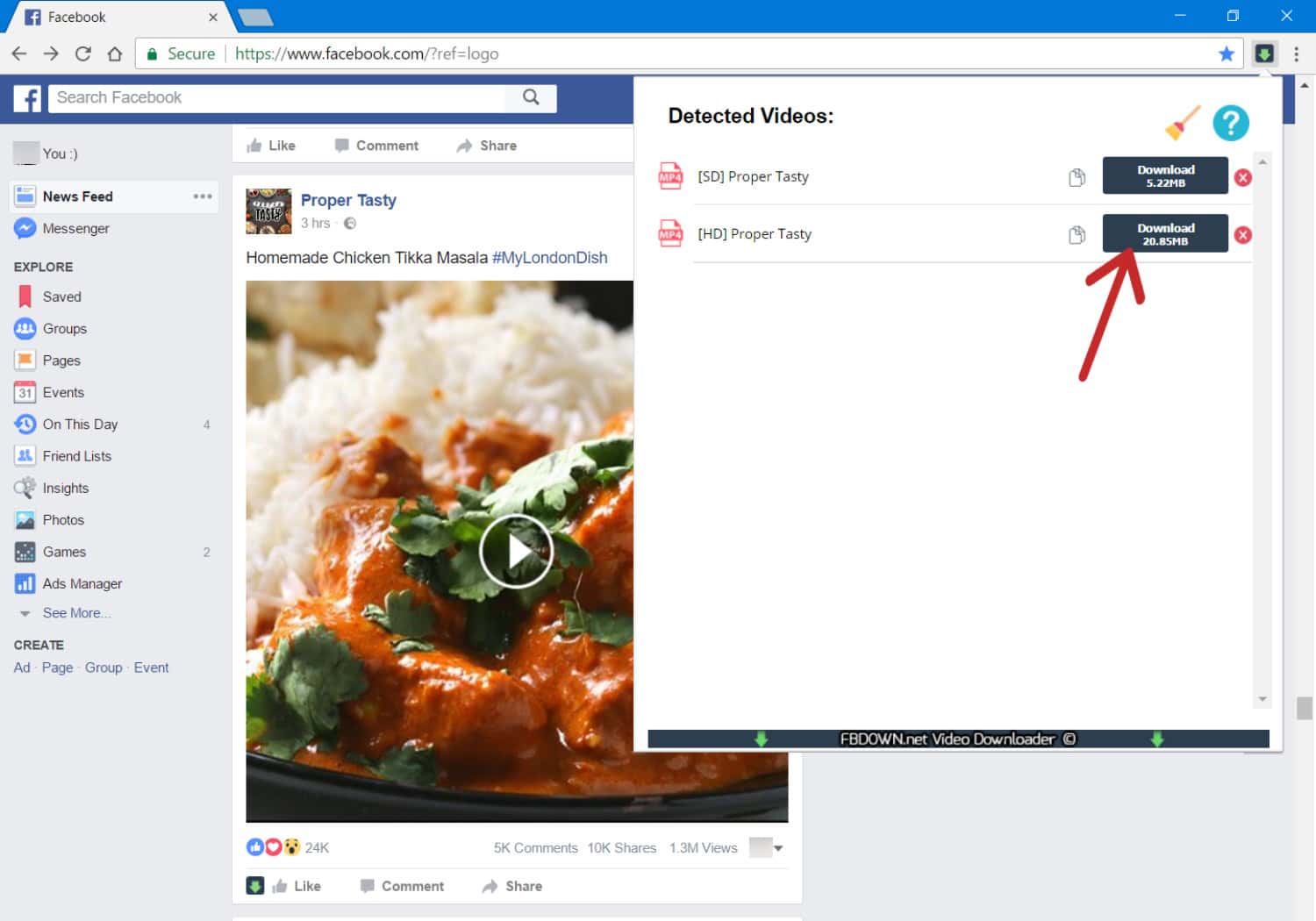This screenshot has height=921, width=1316.
Task: Click the Create Ad link
Action: (x=22, y=668)
